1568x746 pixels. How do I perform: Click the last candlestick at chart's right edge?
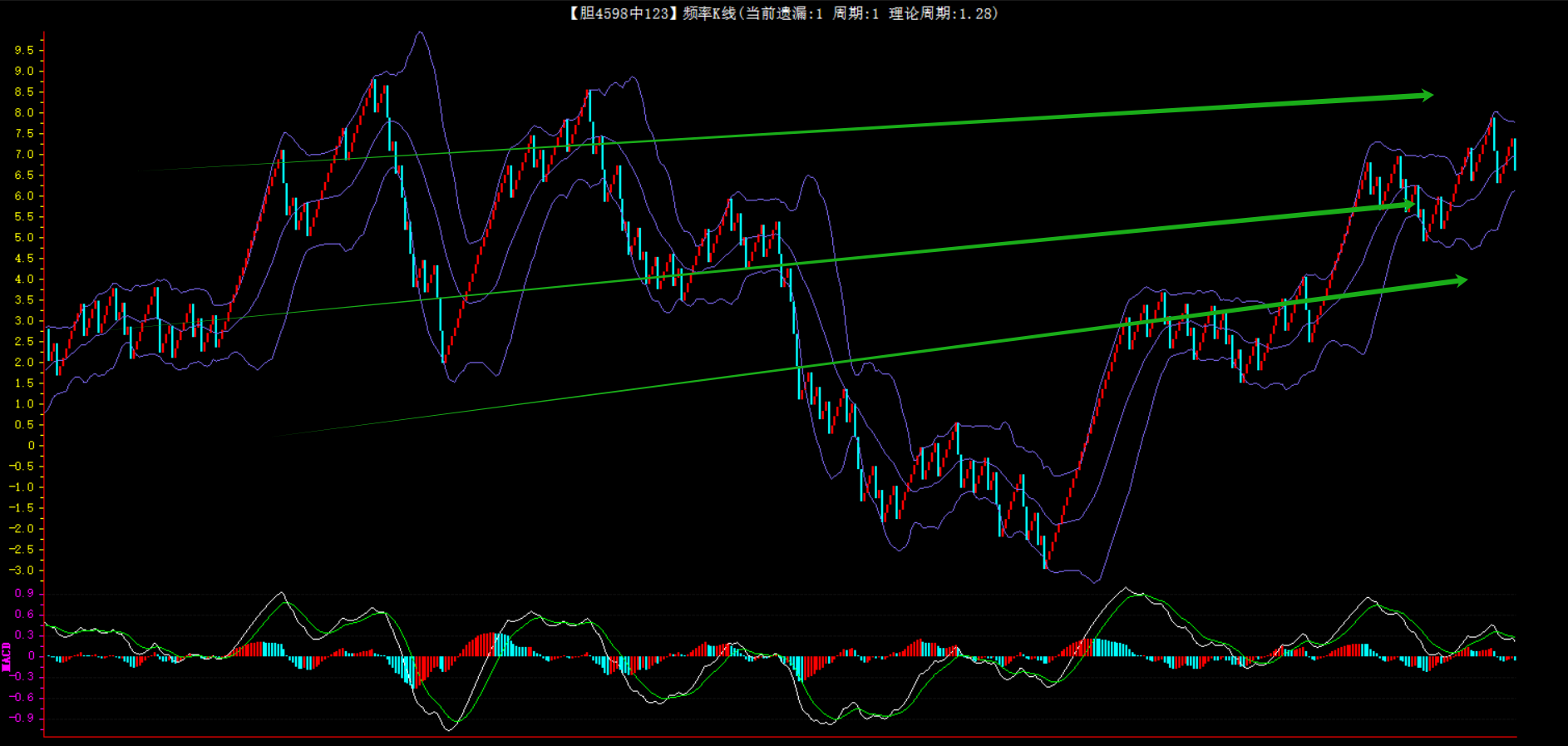click(x=1514, y=155)
